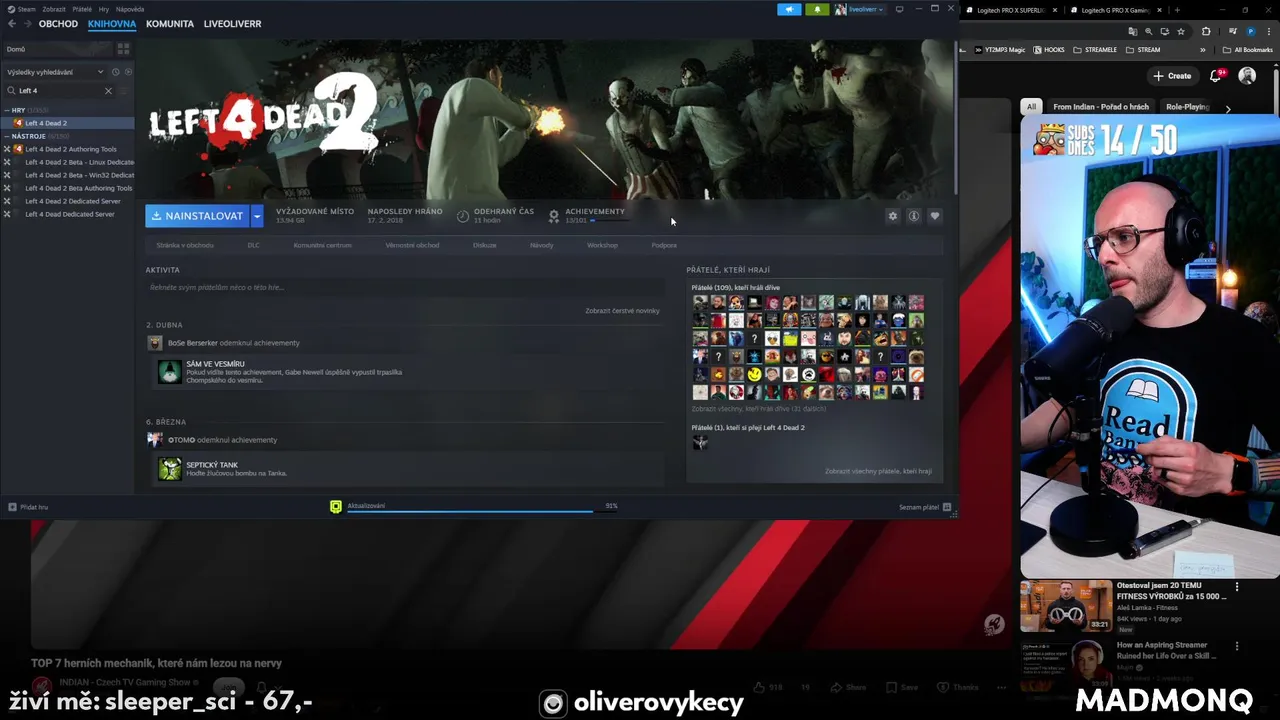
Task: Click the 'Řekněte svým přátelům' activity input
Action: click(x=404, y=287)
